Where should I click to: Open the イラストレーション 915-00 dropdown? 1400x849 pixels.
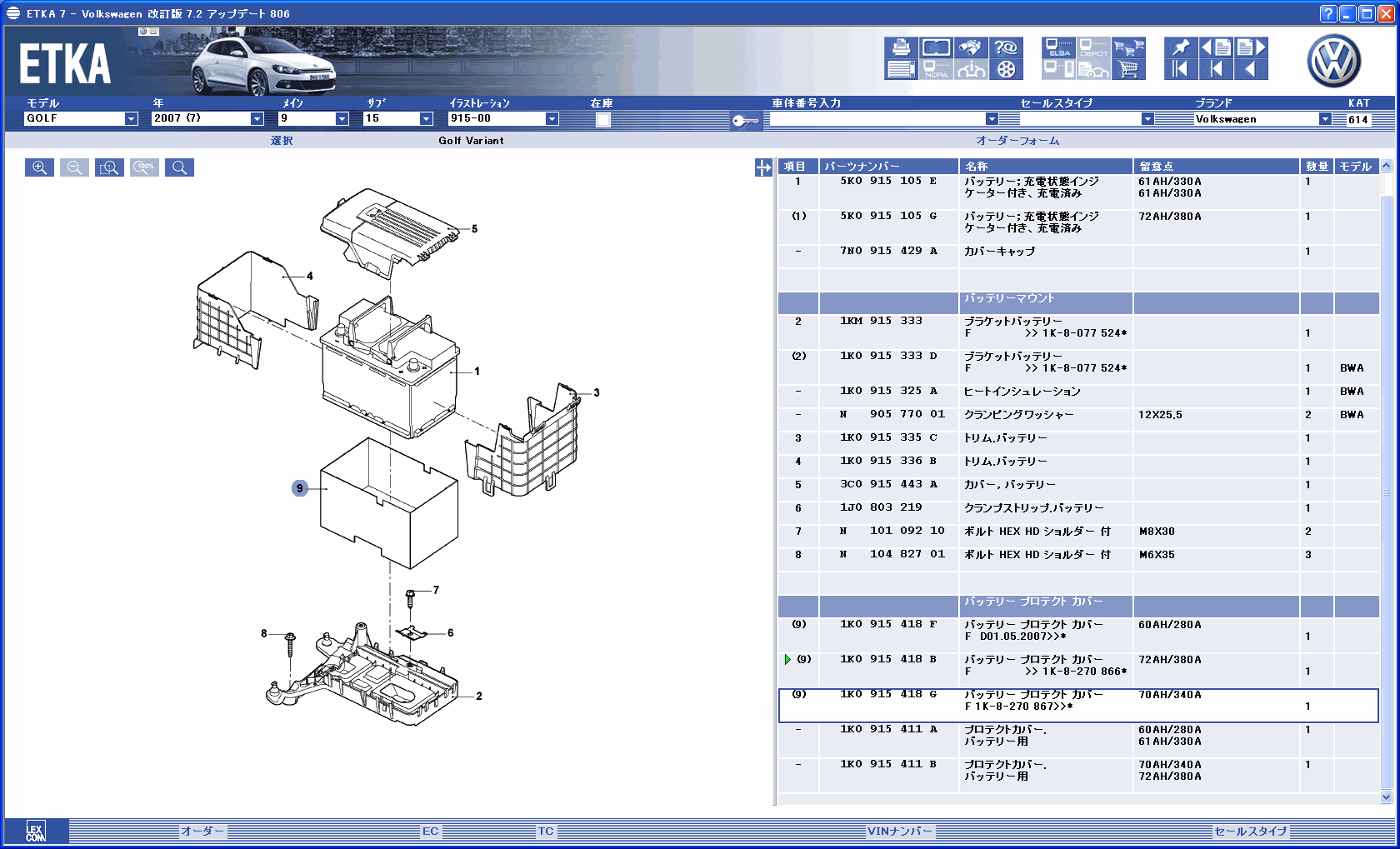552,119
